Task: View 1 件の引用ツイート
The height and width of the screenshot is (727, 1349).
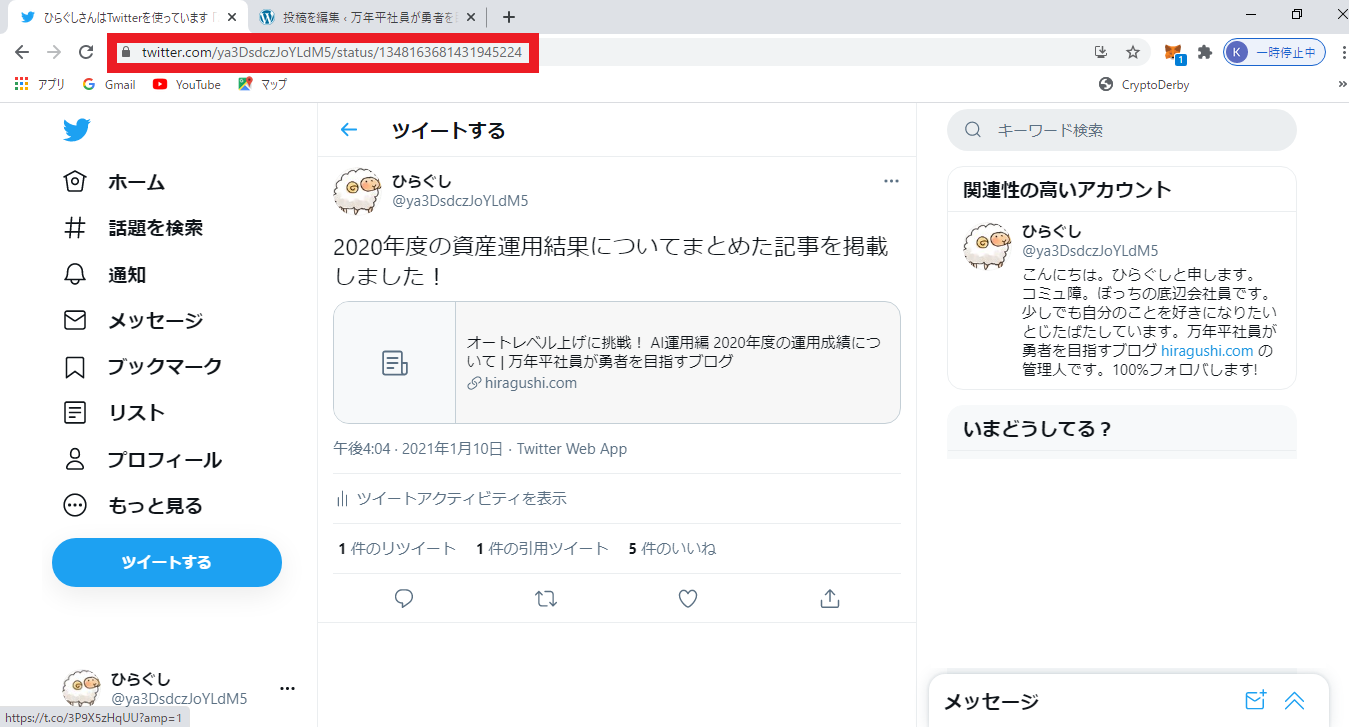Action: point(542,548)
